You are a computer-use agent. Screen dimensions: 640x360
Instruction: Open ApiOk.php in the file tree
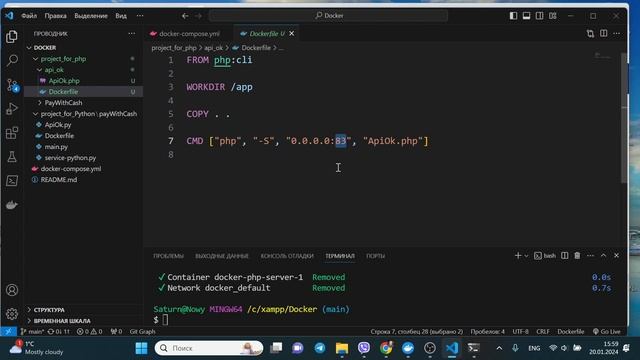pyautogui.click(x=64, y=81)
